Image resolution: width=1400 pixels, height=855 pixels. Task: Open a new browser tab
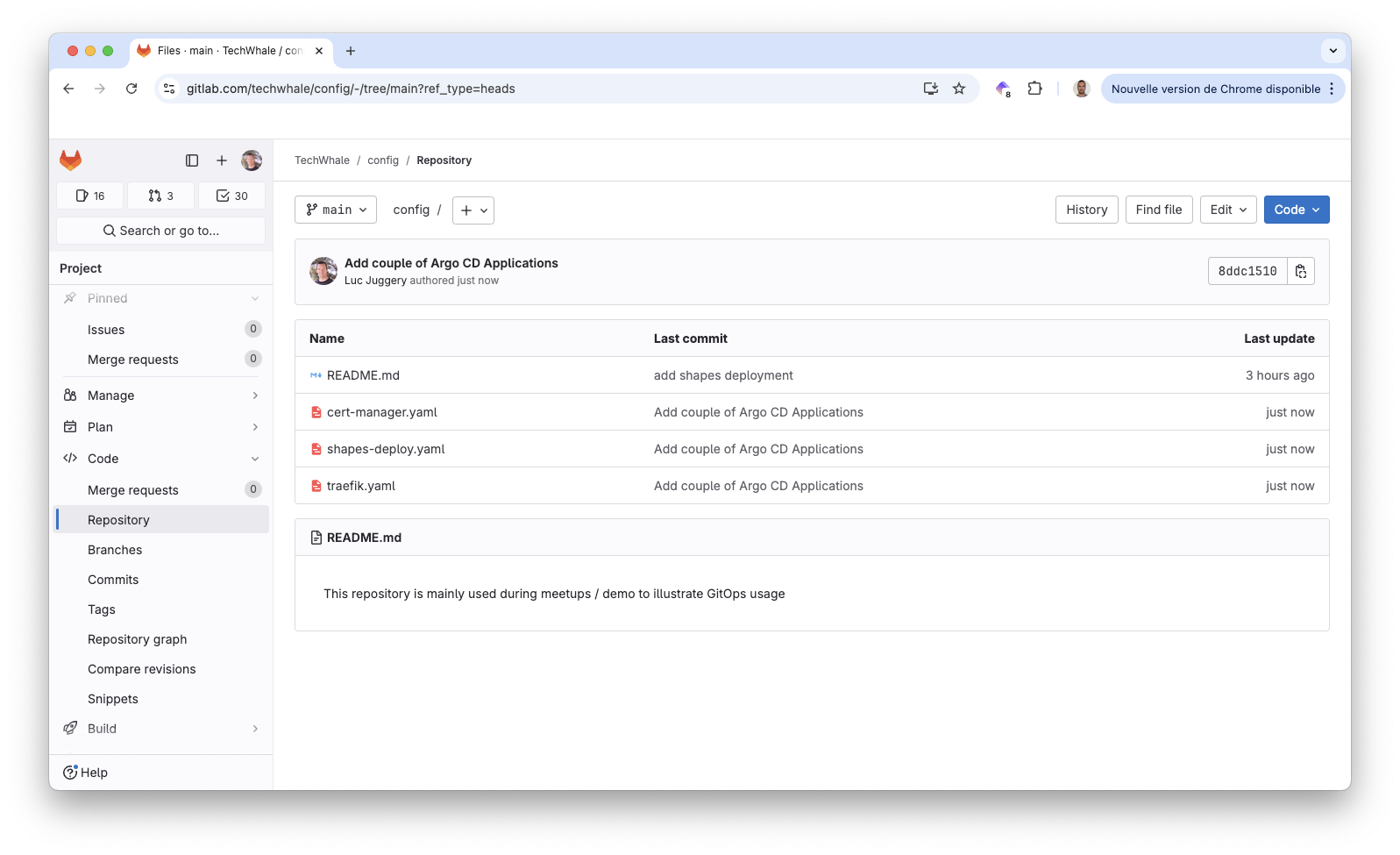(351, 51)
